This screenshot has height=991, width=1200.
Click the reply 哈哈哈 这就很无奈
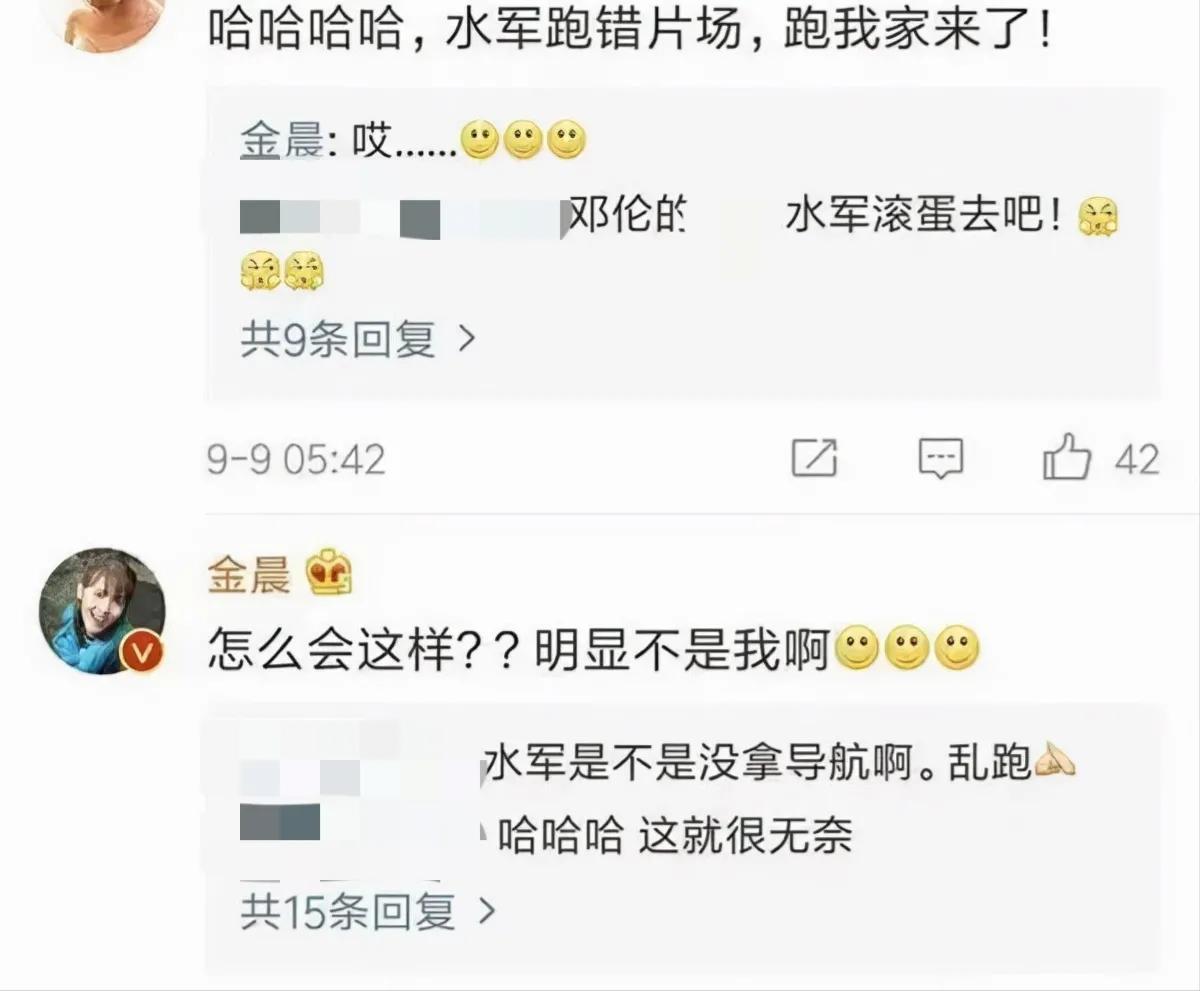[675, 835]
